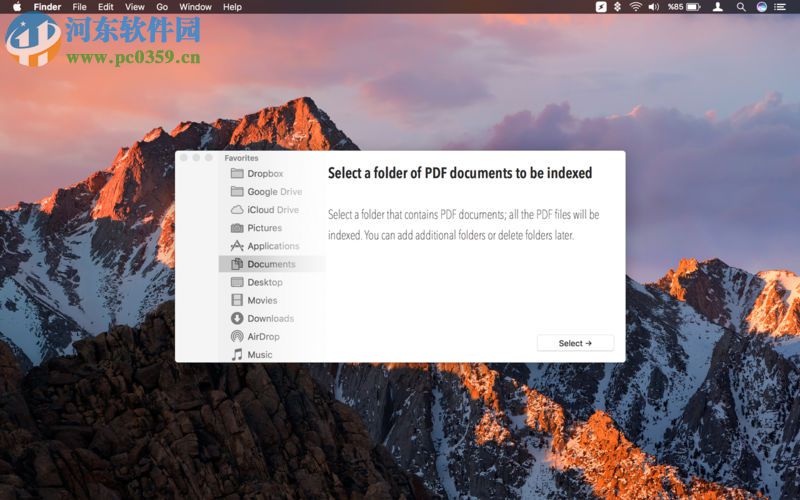Click the Desktop sidebar icon
Viewport: 800px width, 500px height.
237,282
